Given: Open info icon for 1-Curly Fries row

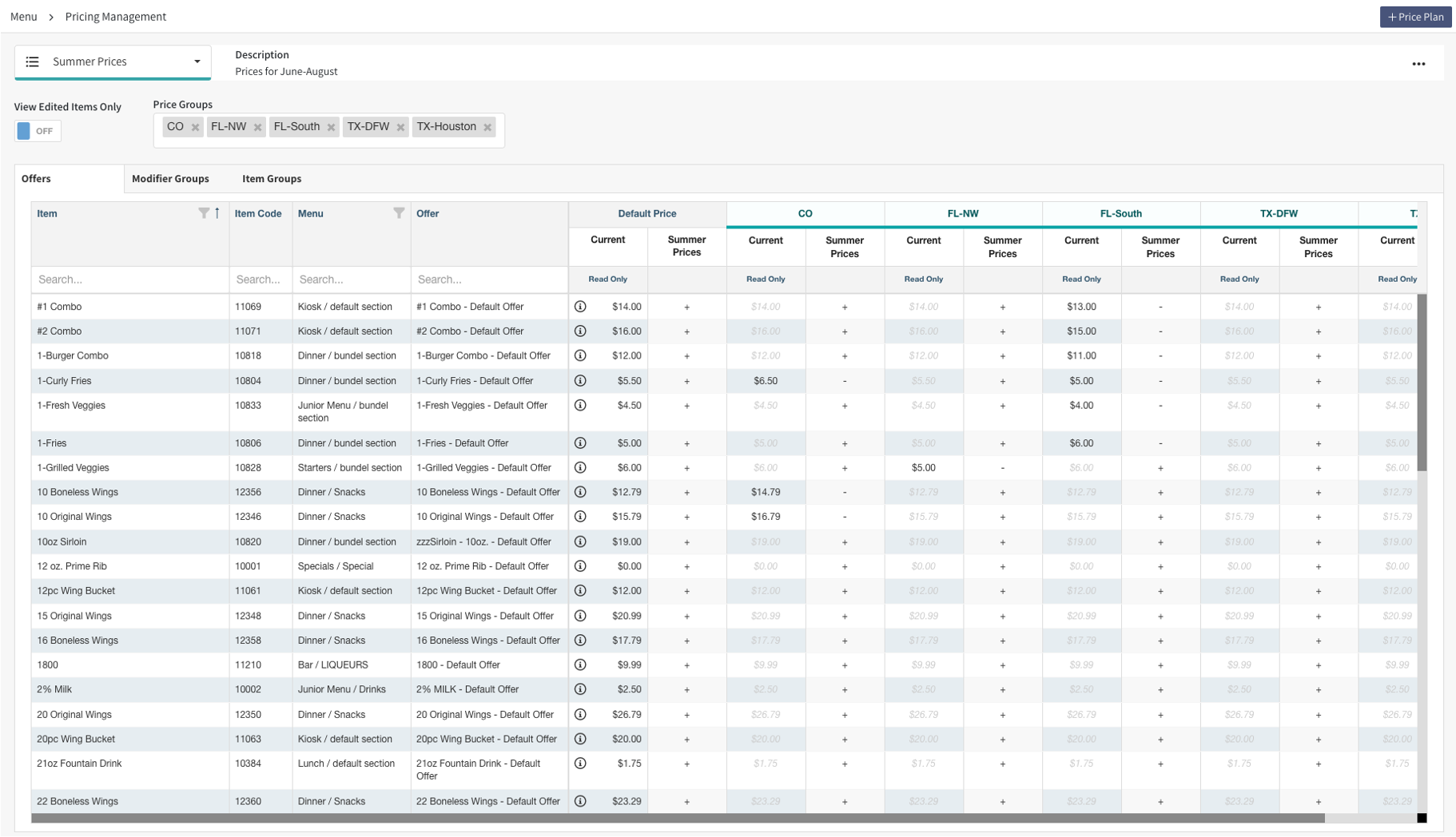Looking at the screenshot, I should tap(581, 381).
